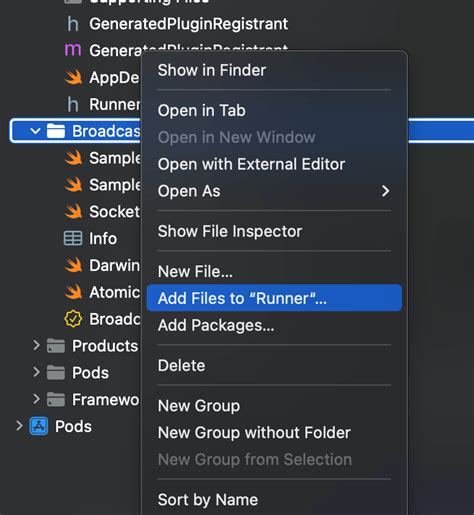Collapse the Broadcast folder group
This screenshot has height=515, width=474.
point(35,131)
